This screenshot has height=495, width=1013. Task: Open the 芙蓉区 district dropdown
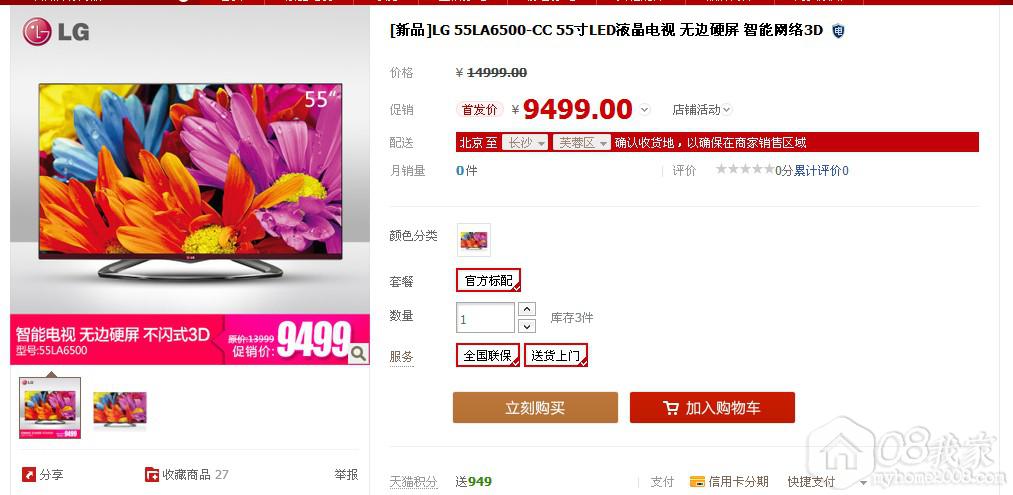point(581,143)
